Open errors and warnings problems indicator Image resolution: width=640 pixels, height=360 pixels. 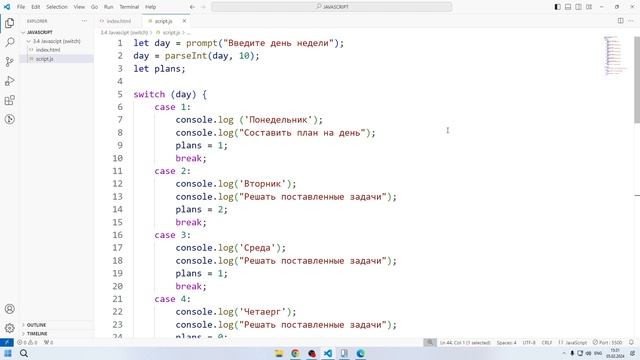coord(27,342)
